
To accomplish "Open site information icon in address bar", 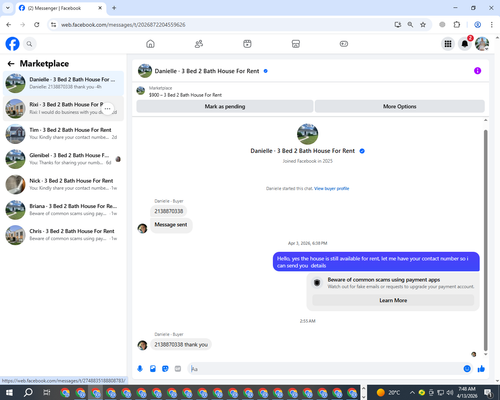I will click(x=53, y=25).
